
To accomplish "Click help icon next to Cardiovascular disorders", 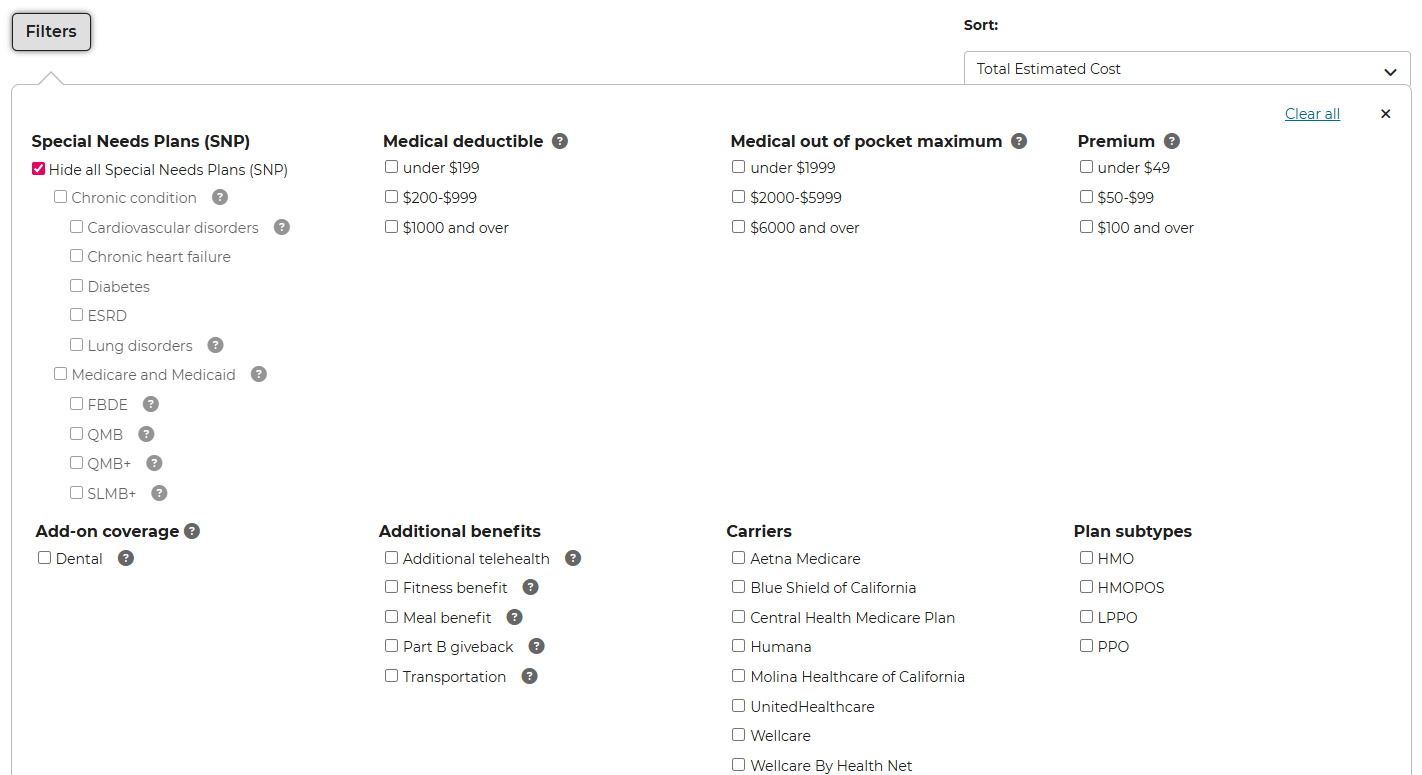I will click(x=282, y=227).
